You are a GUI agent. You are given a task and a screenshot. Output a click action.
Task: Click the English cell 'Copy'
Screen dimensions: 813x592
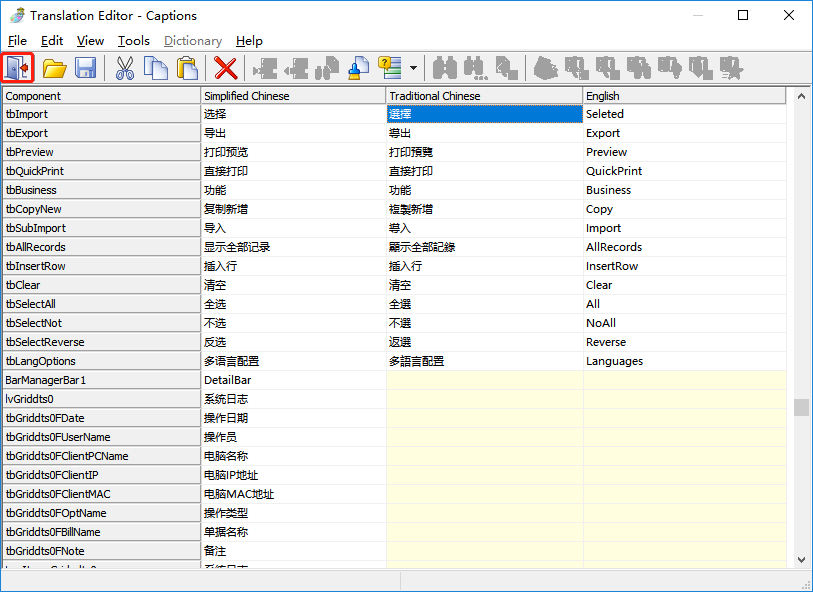[684, 209]
